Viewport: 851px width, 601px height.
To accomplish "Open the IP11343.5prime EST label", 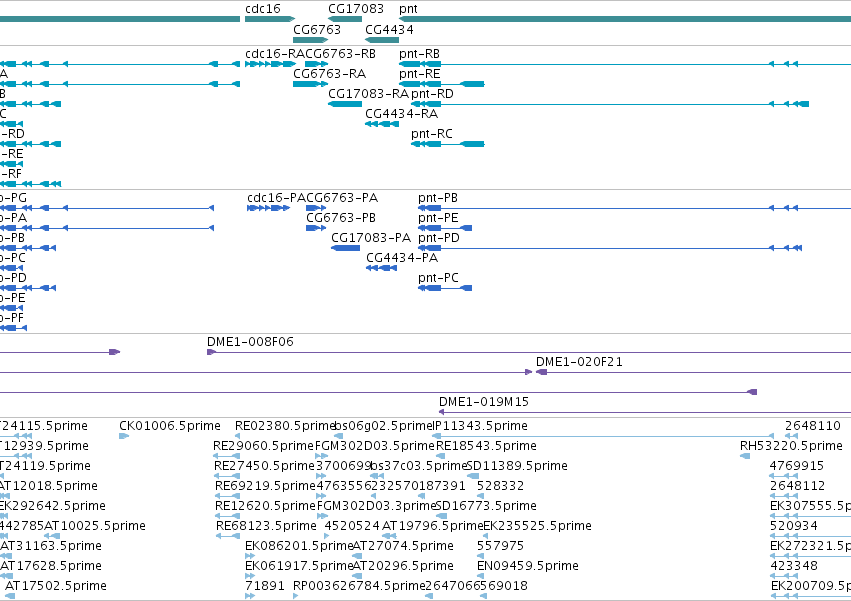I will (x=479, y=426).
